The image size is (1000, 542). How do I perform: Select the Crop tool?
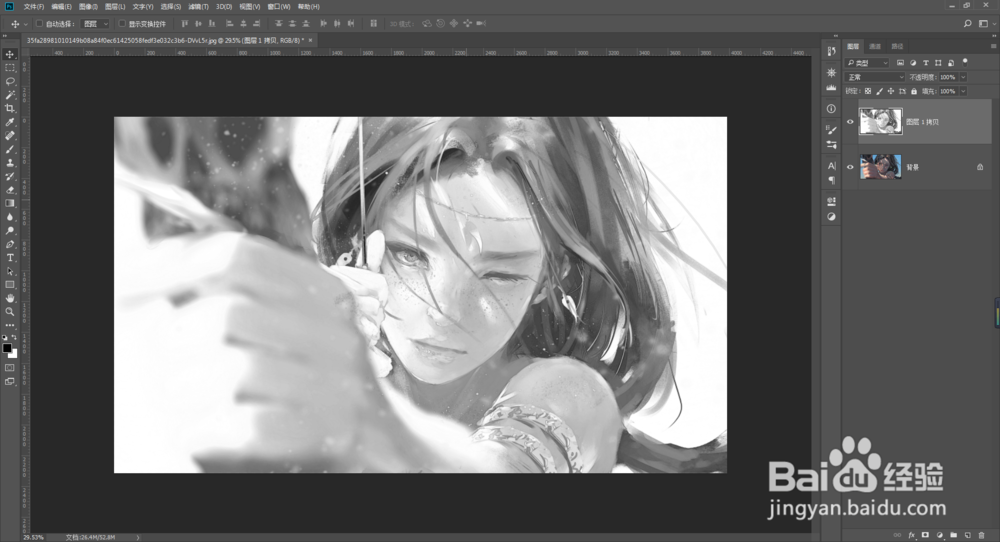(10, 108)
